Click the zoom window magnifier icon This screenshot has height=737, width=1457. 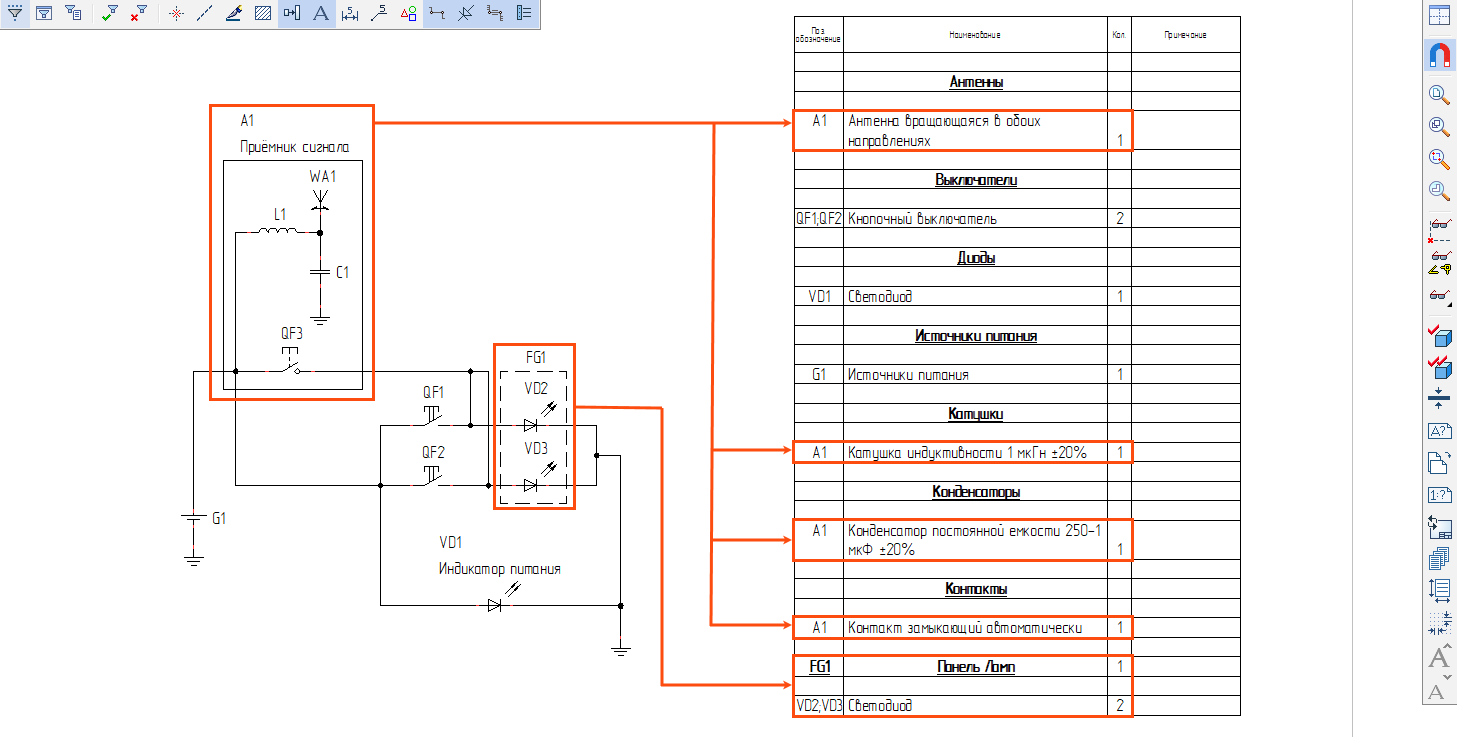tap(1438, 126)
